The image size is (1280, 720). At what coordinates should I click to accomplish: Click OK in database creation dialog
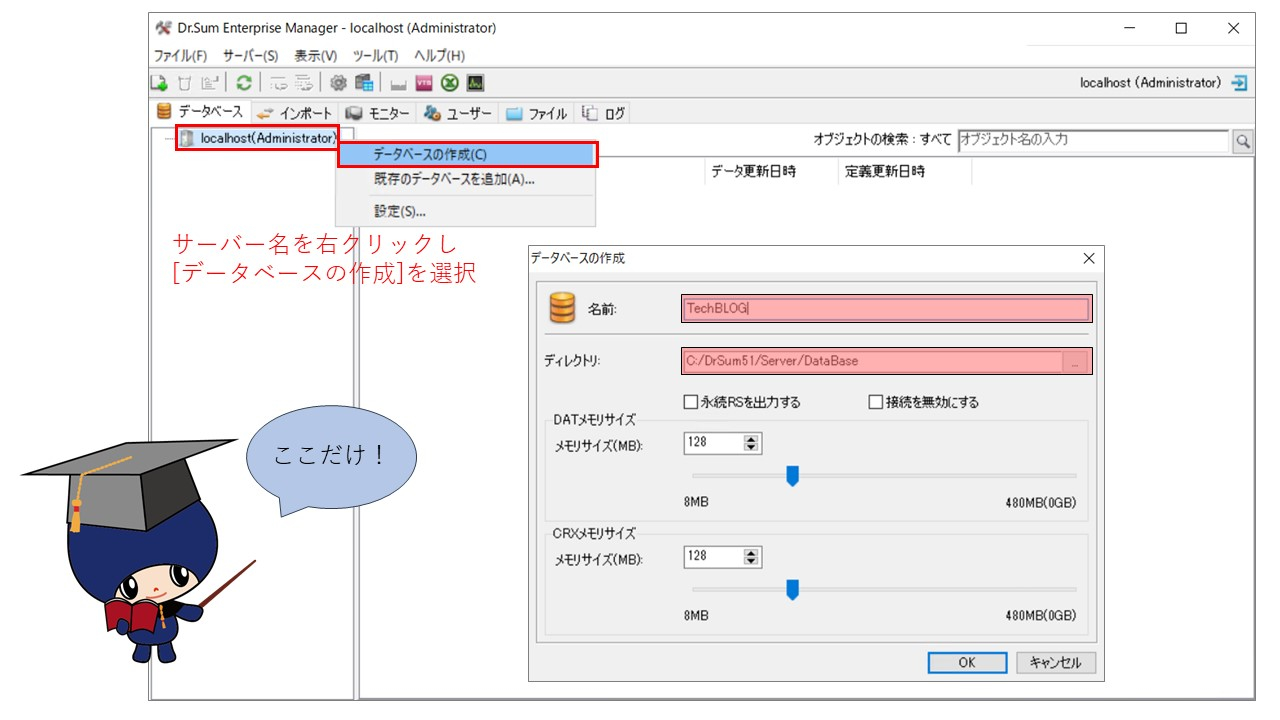click(967, 662)
